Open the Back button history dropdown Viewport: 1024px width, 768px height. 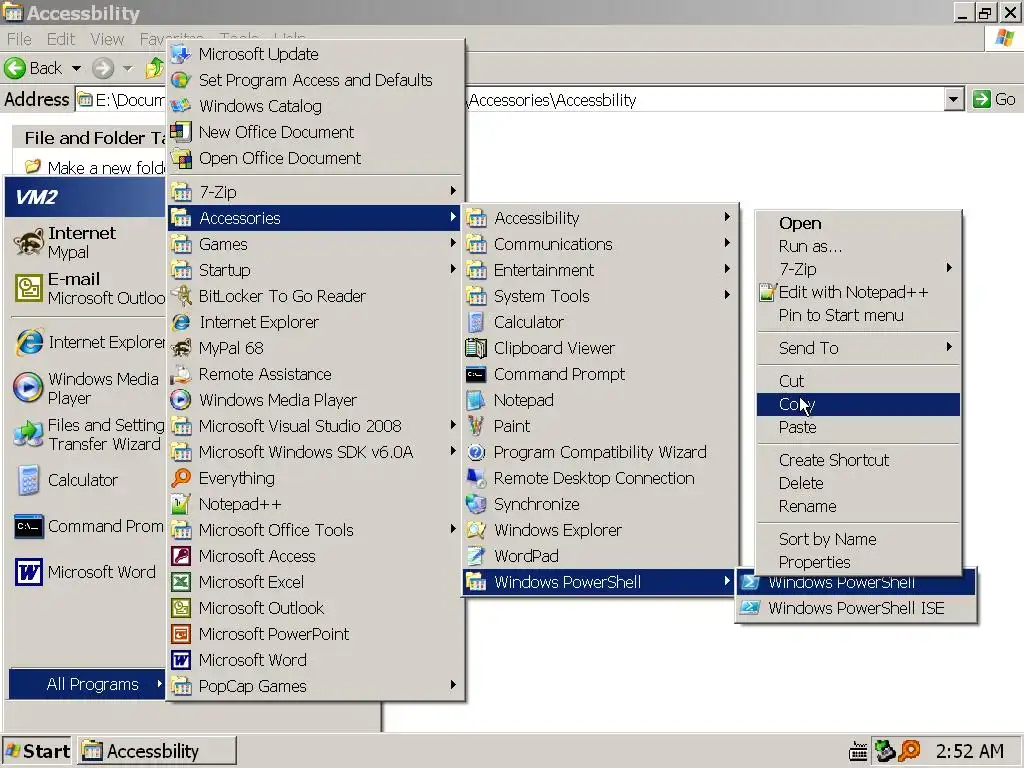76,68
